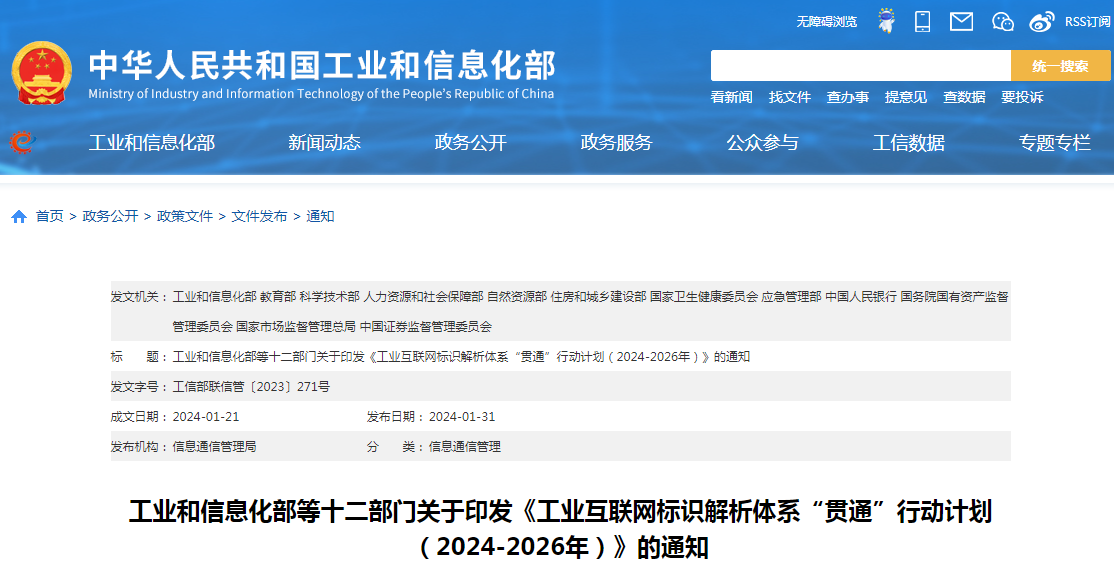Click the ministry name 中华人民共和国工业和信息化部 title
Viewport: 1114px width, 582px height.
[322, 65]
